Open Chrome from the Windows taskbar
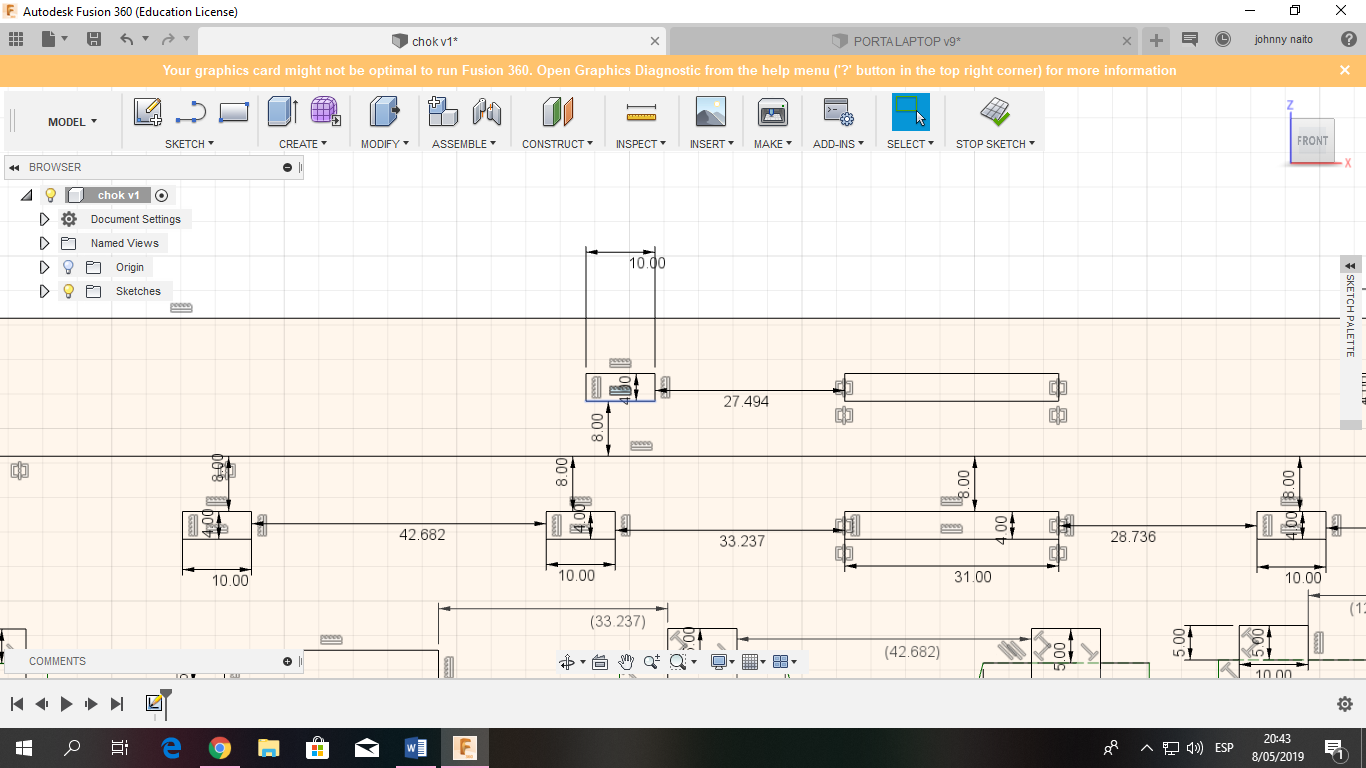This screenshot has width=1366, height=768. [220, 747]
